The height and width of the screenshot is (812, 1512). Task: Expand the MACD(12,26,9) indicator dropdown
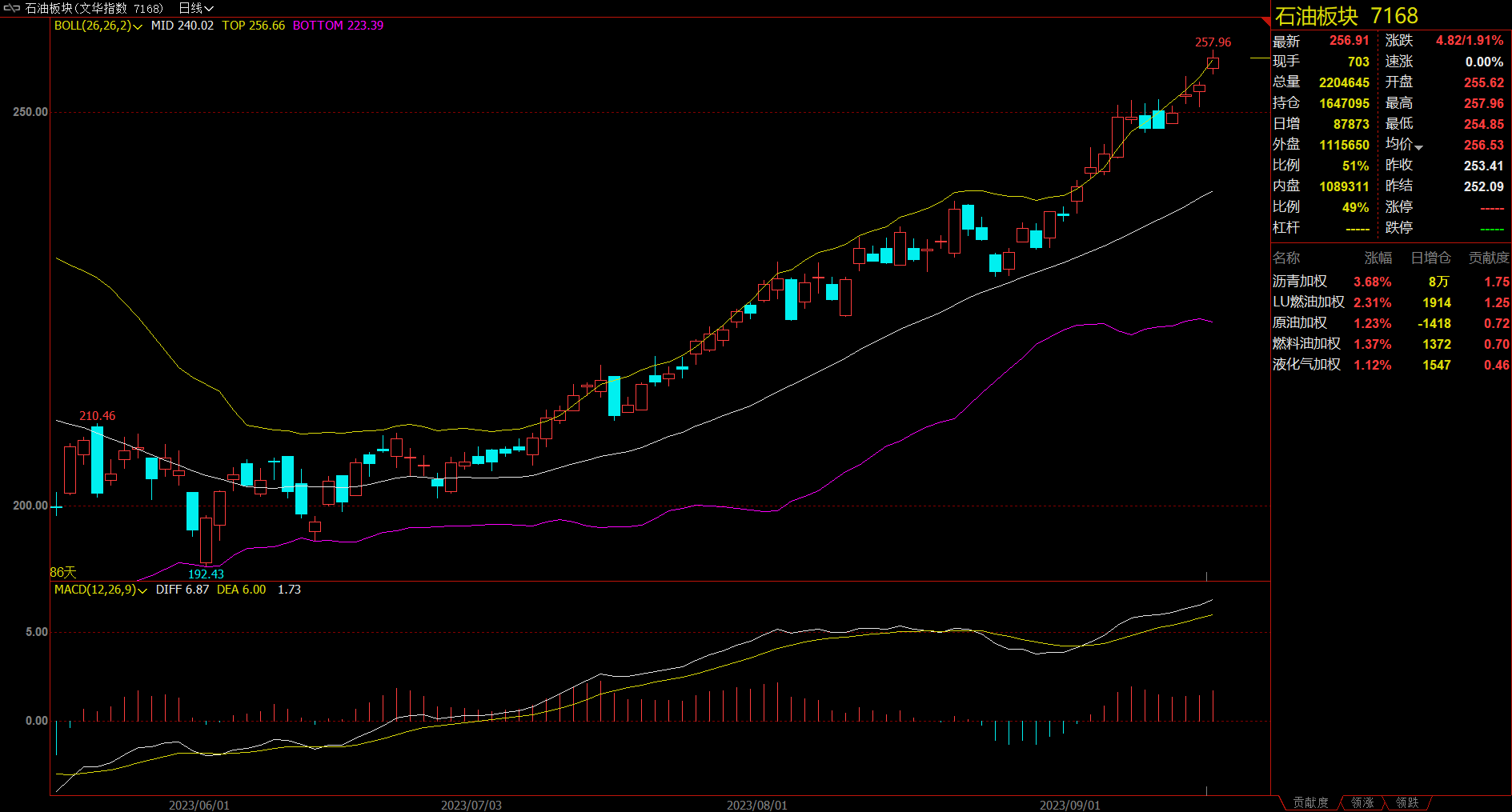point(142,590)
